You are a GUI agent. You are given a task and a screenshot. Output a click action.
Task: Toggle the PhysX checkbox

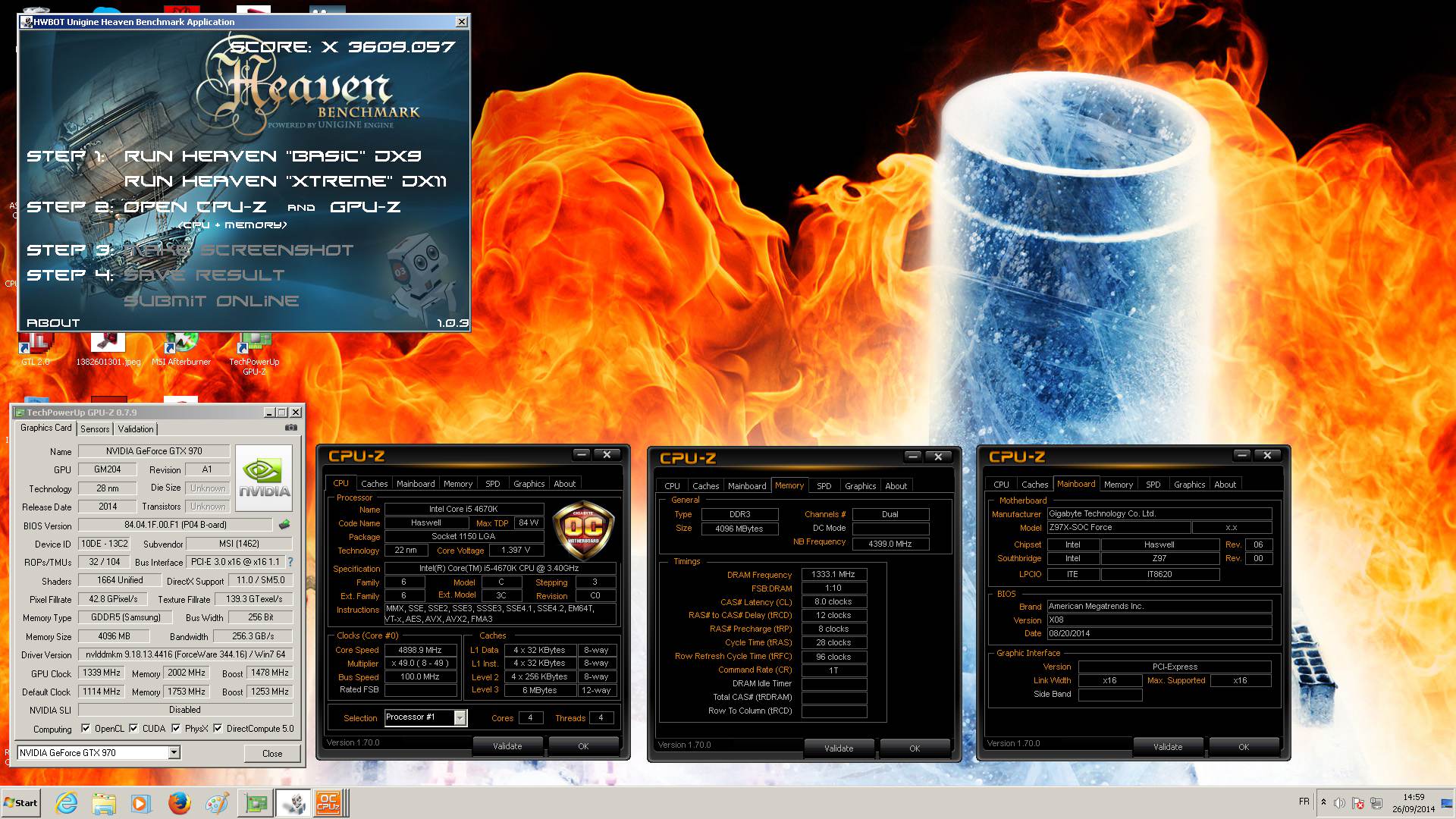click(x=176, y=729)
